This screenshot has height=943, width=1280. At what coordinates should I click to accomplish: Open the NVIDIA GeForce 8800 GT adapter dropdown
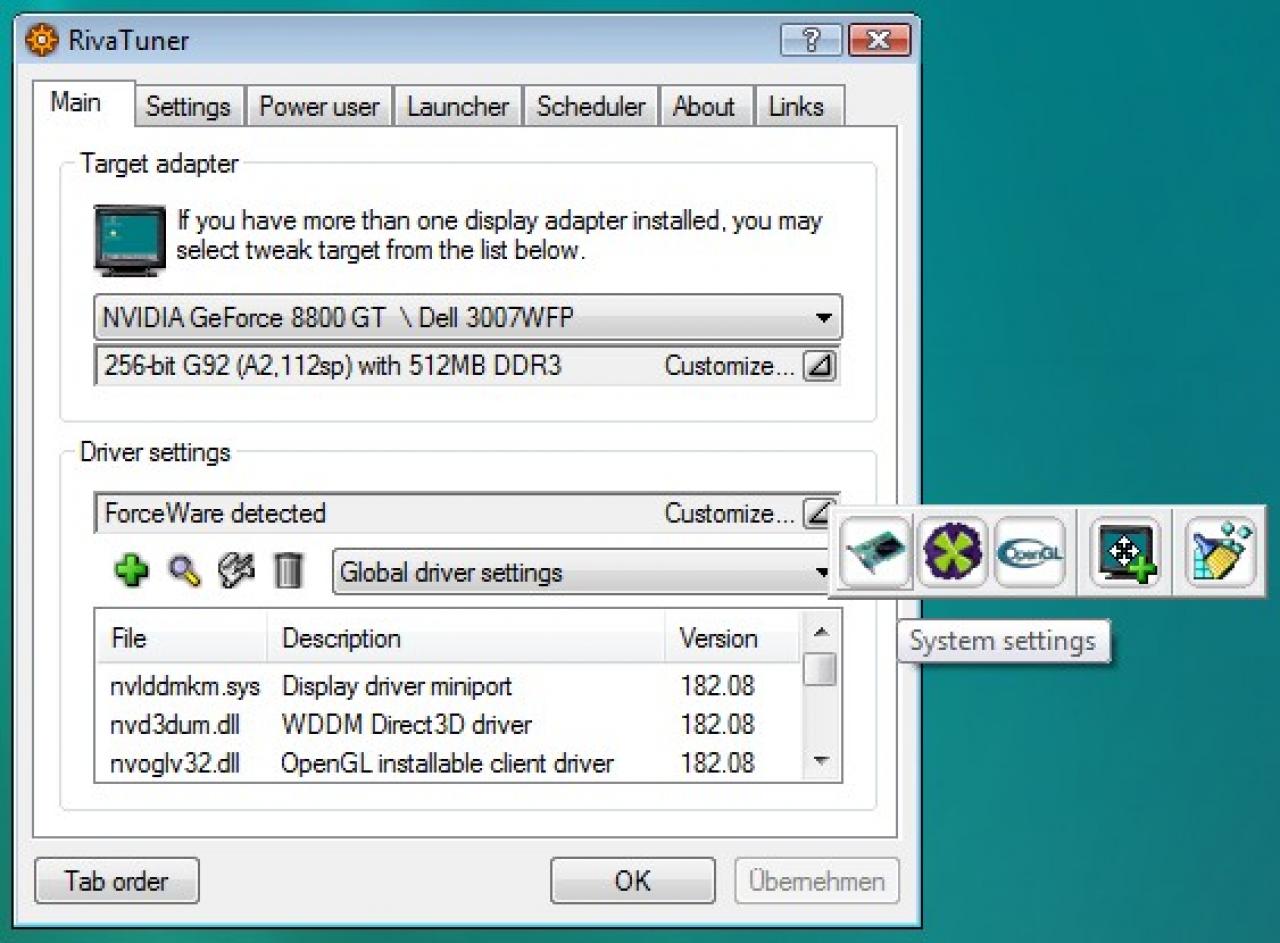tap(468, 318)
